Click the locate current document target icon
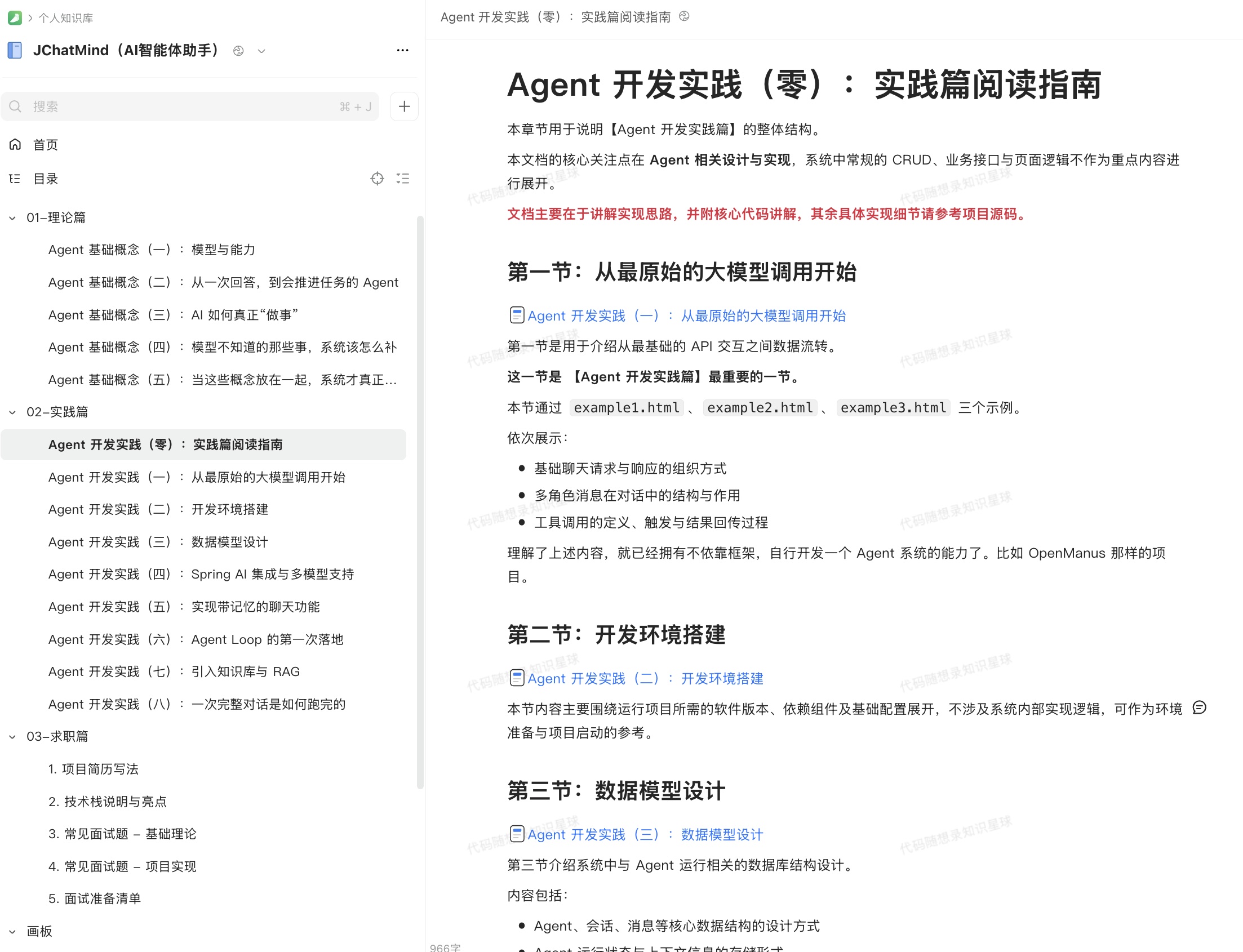 [x=377, y=179]
